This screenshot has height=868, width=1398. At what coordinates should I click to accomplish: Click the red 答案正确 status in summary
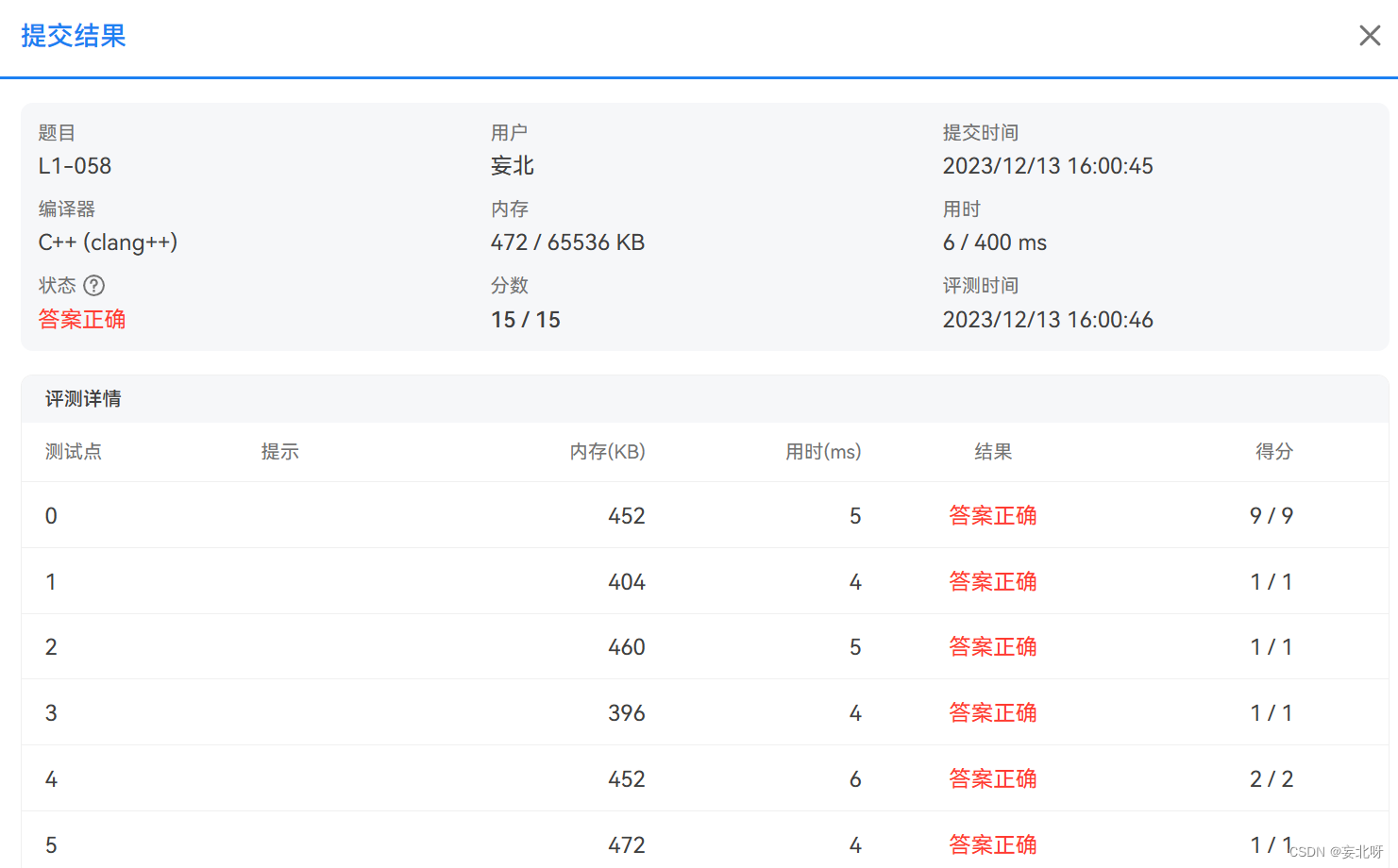pyautogui.click(x=82, y=320)
